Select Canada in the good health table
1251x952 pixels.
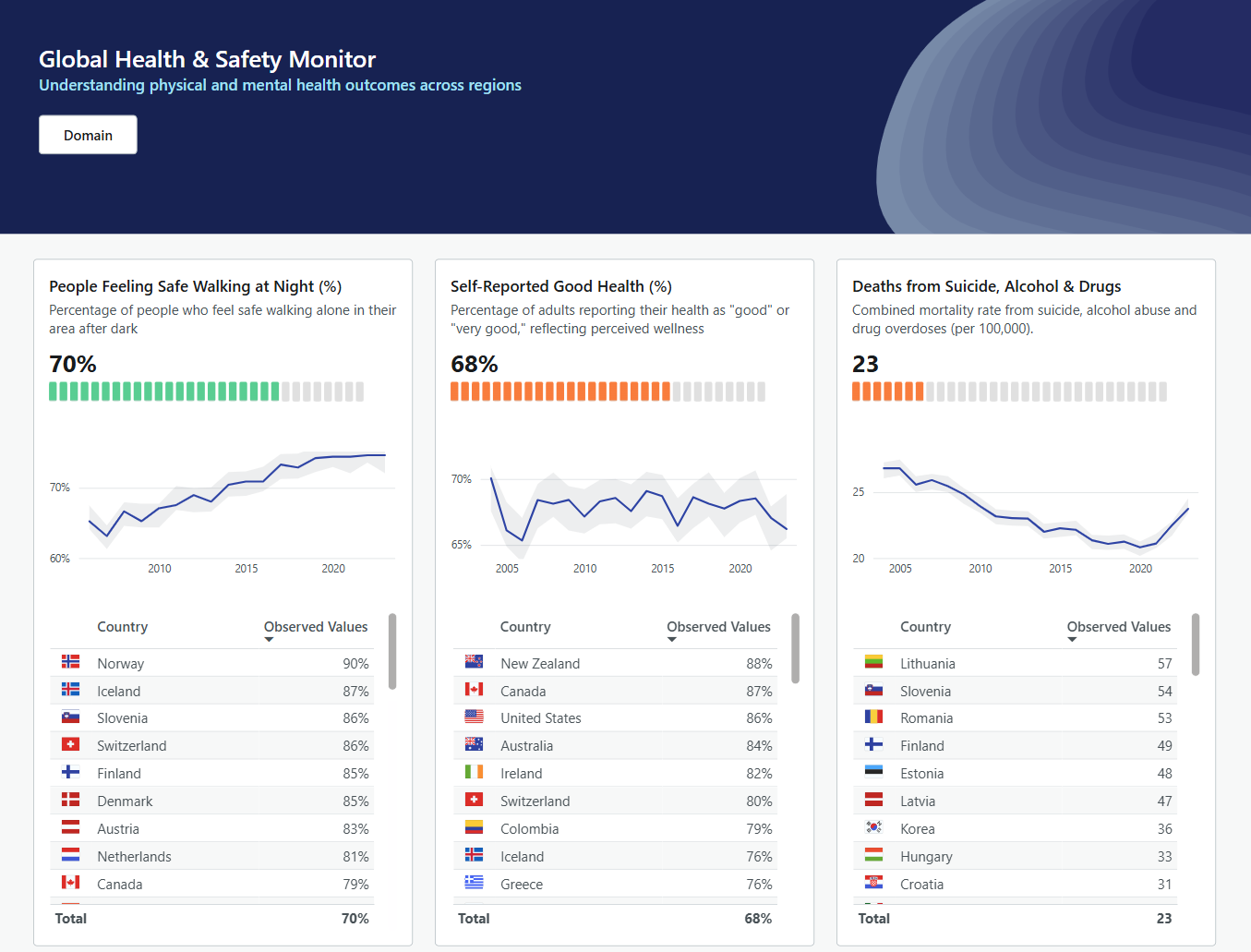point(523,689)
